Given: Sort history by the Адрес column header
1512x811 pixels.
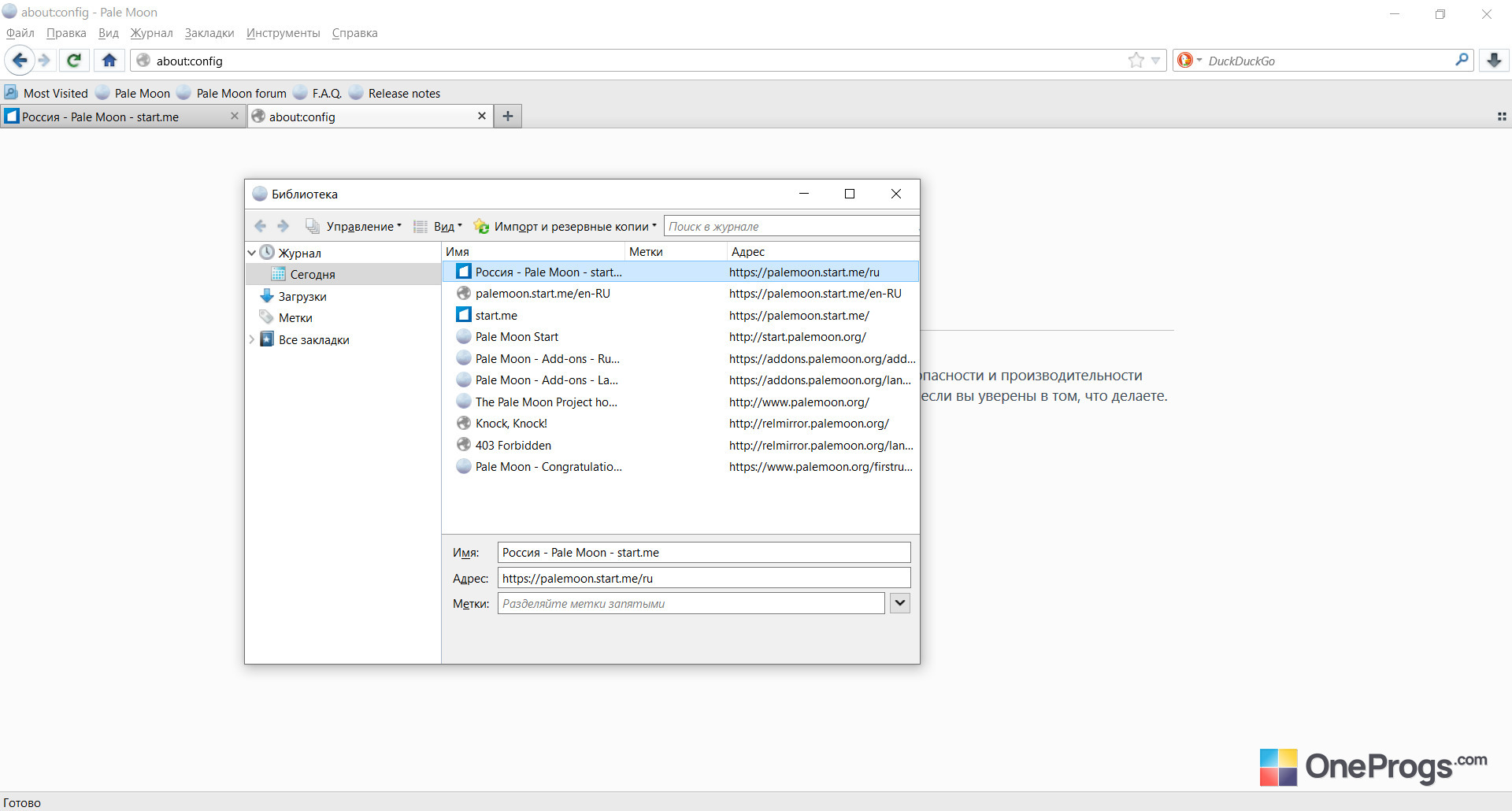Looking at the screenshot, I should click(x=823, y=251).
